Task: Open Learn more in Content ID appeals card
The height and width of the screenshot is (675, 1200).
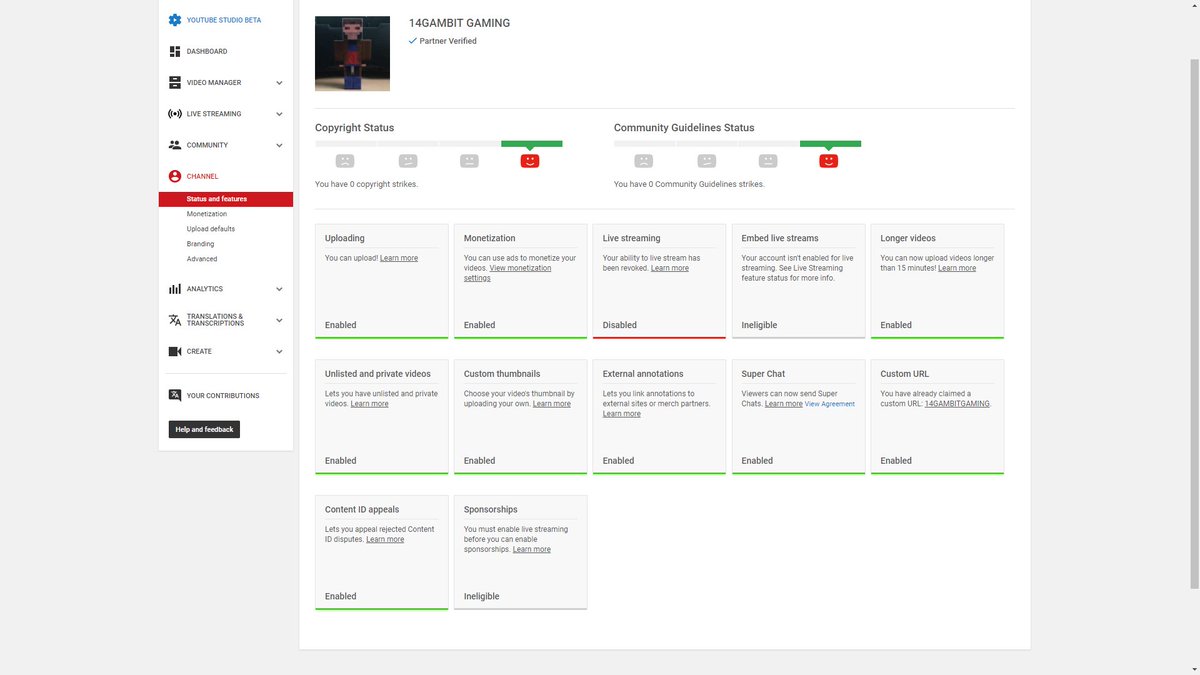Action: click(385, 539)
